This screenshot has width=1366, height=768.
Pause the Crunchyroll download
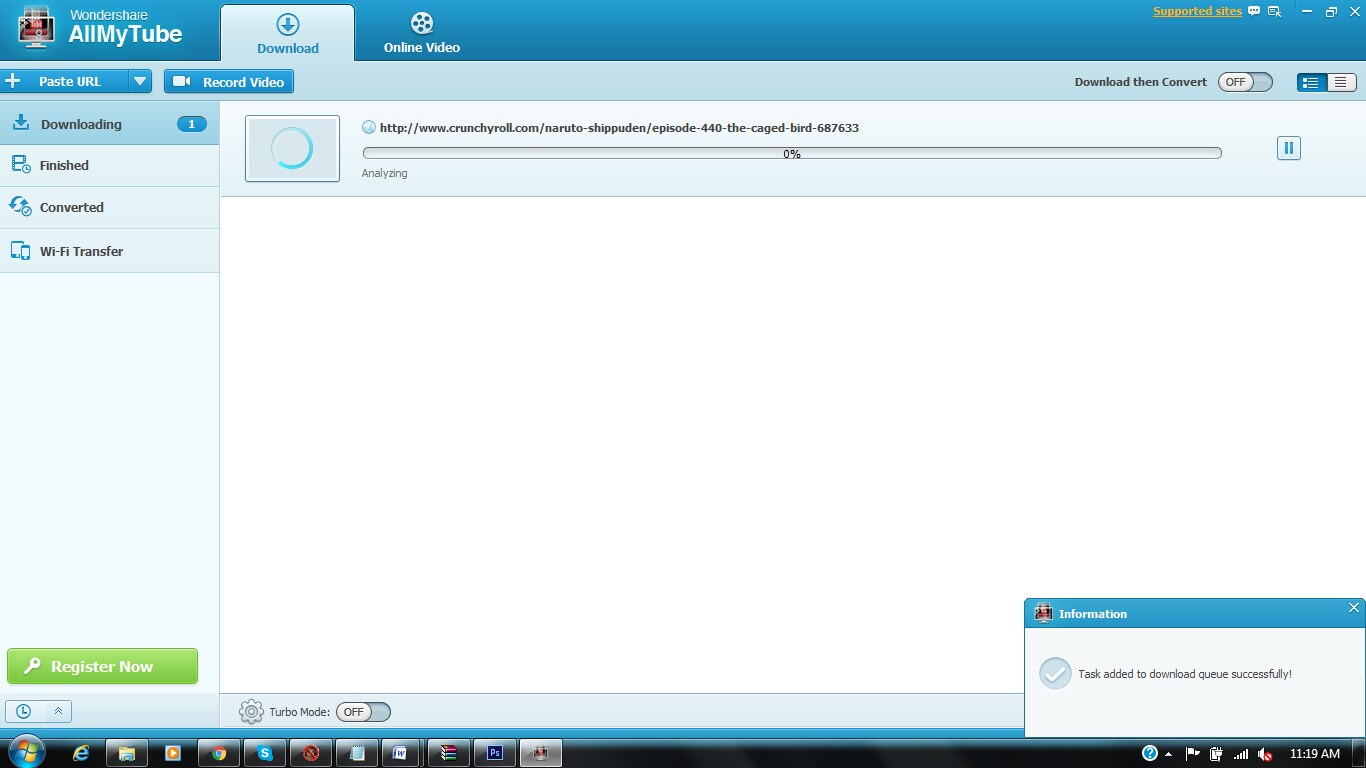(1289, 148)
